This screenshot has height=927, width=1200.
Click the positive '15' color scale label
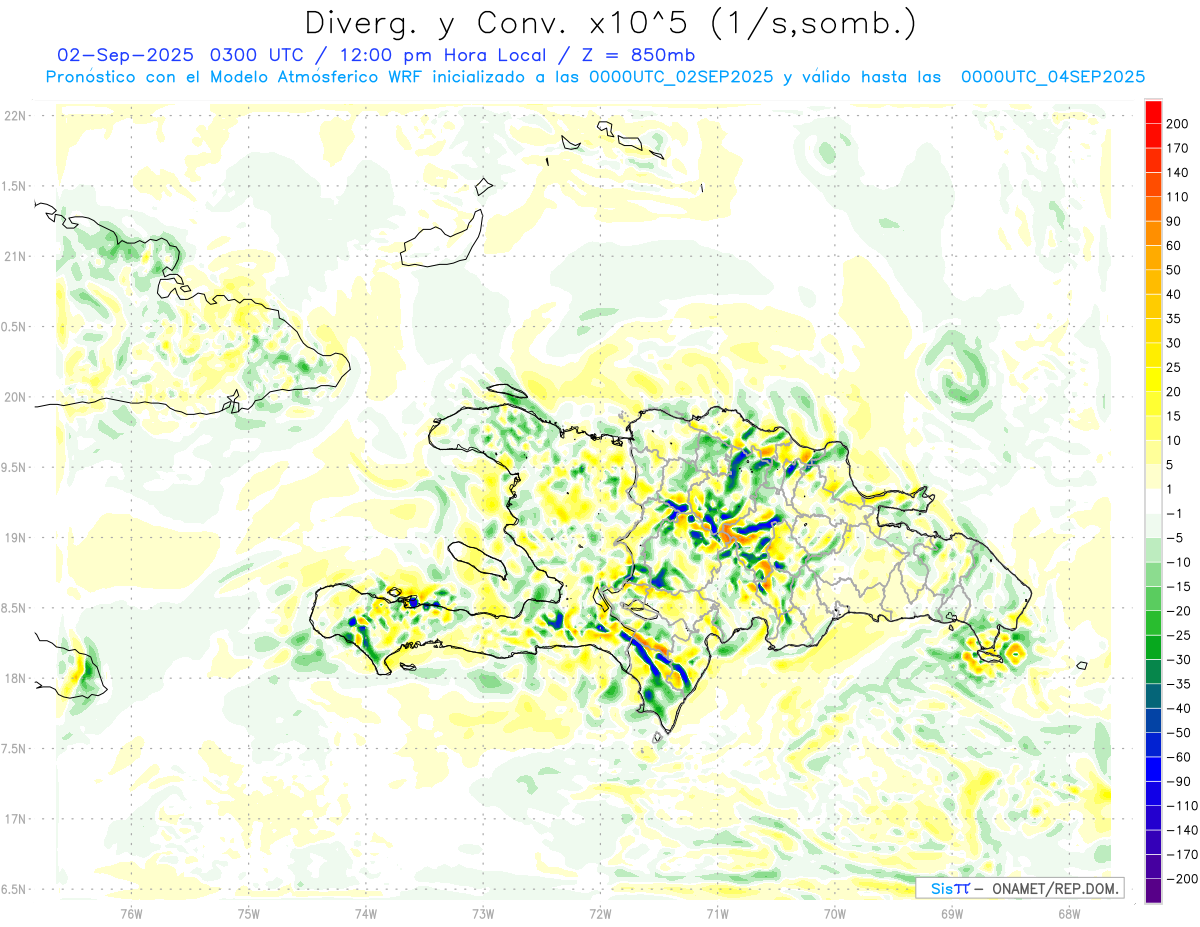(x=1174, y=416)
